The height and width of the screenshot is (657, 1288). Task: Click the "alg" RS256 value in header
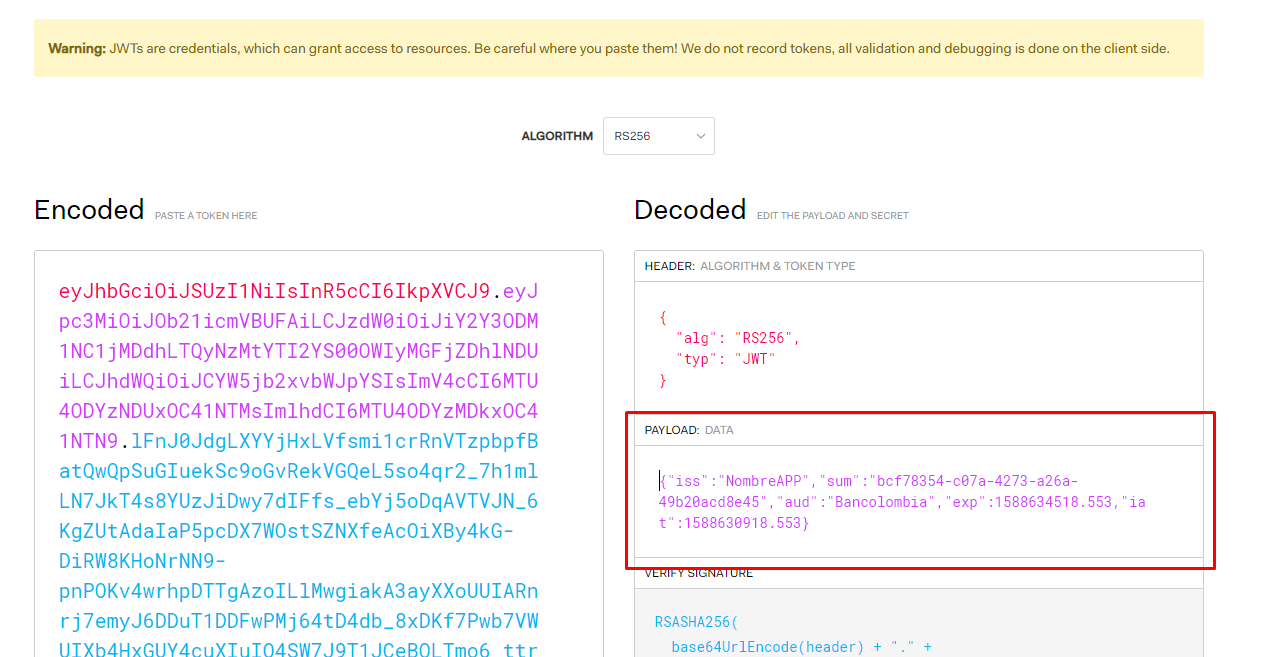click(764, 337)
